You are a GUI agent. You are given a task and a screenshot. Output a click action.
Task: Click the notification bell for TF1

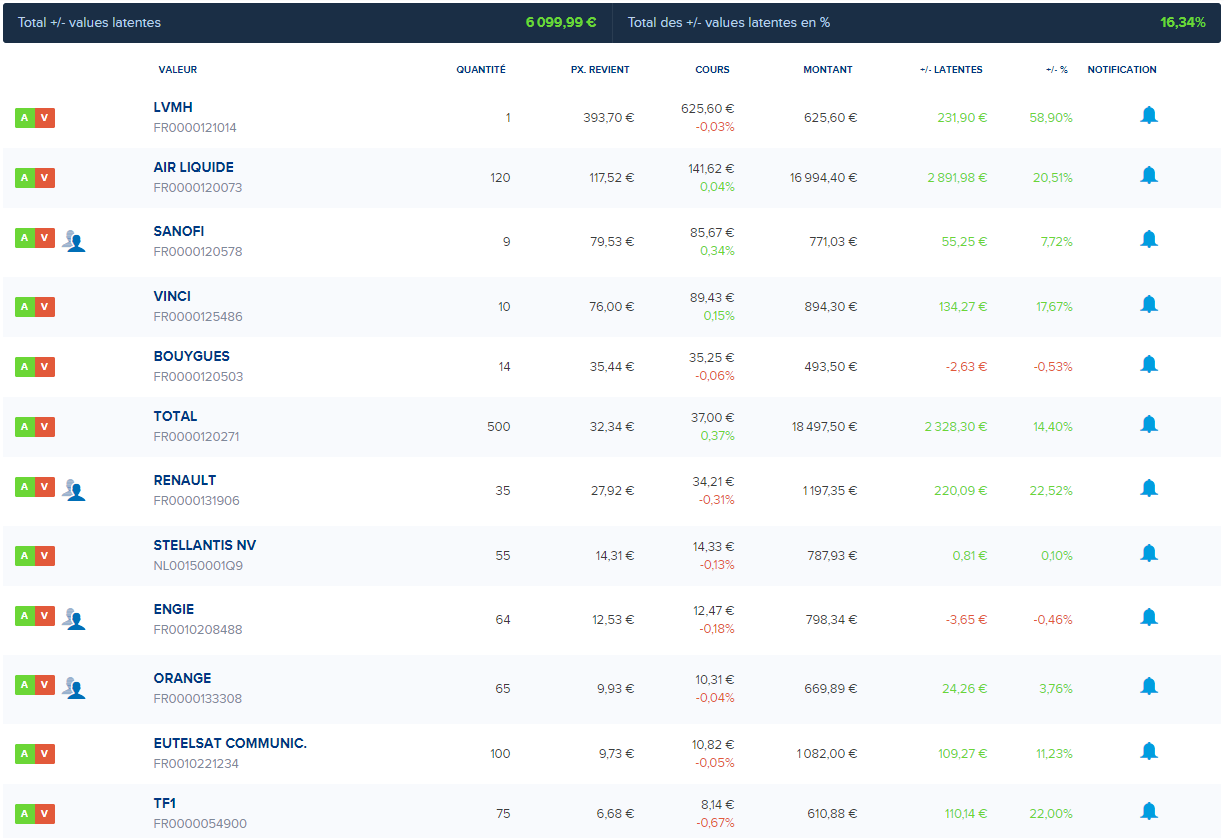coord(1149,812)
